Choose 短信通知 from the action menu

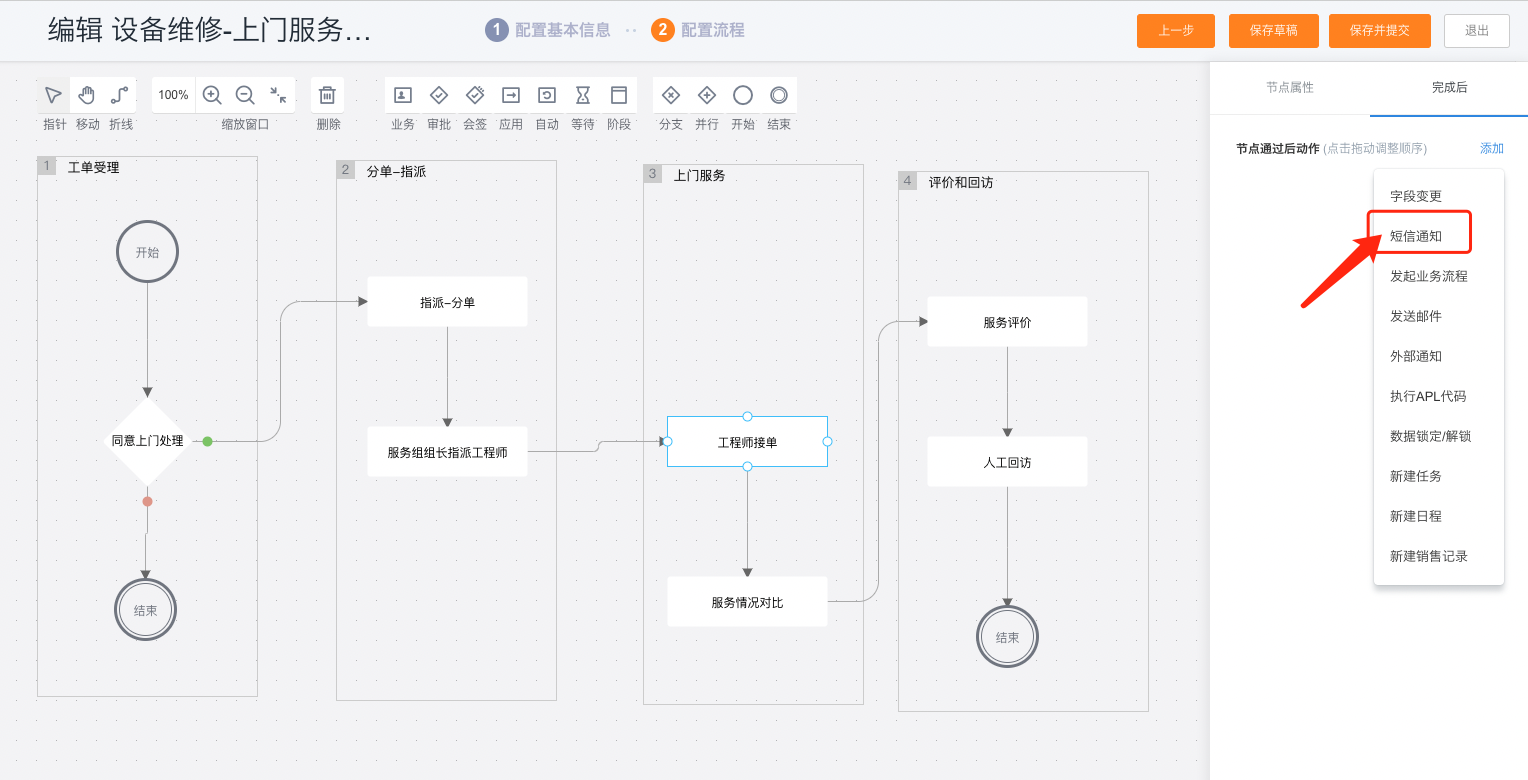(1416, 236)
